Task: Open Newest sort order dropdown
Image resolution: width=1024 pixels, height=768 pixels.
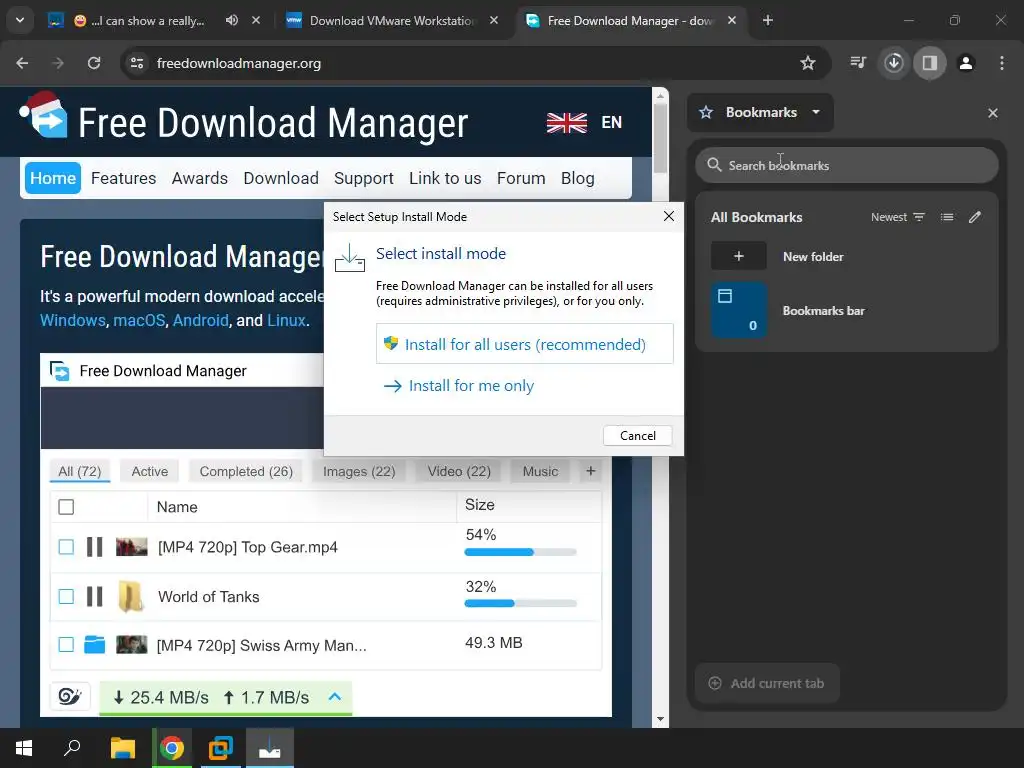Action: (x=898, y=217)
